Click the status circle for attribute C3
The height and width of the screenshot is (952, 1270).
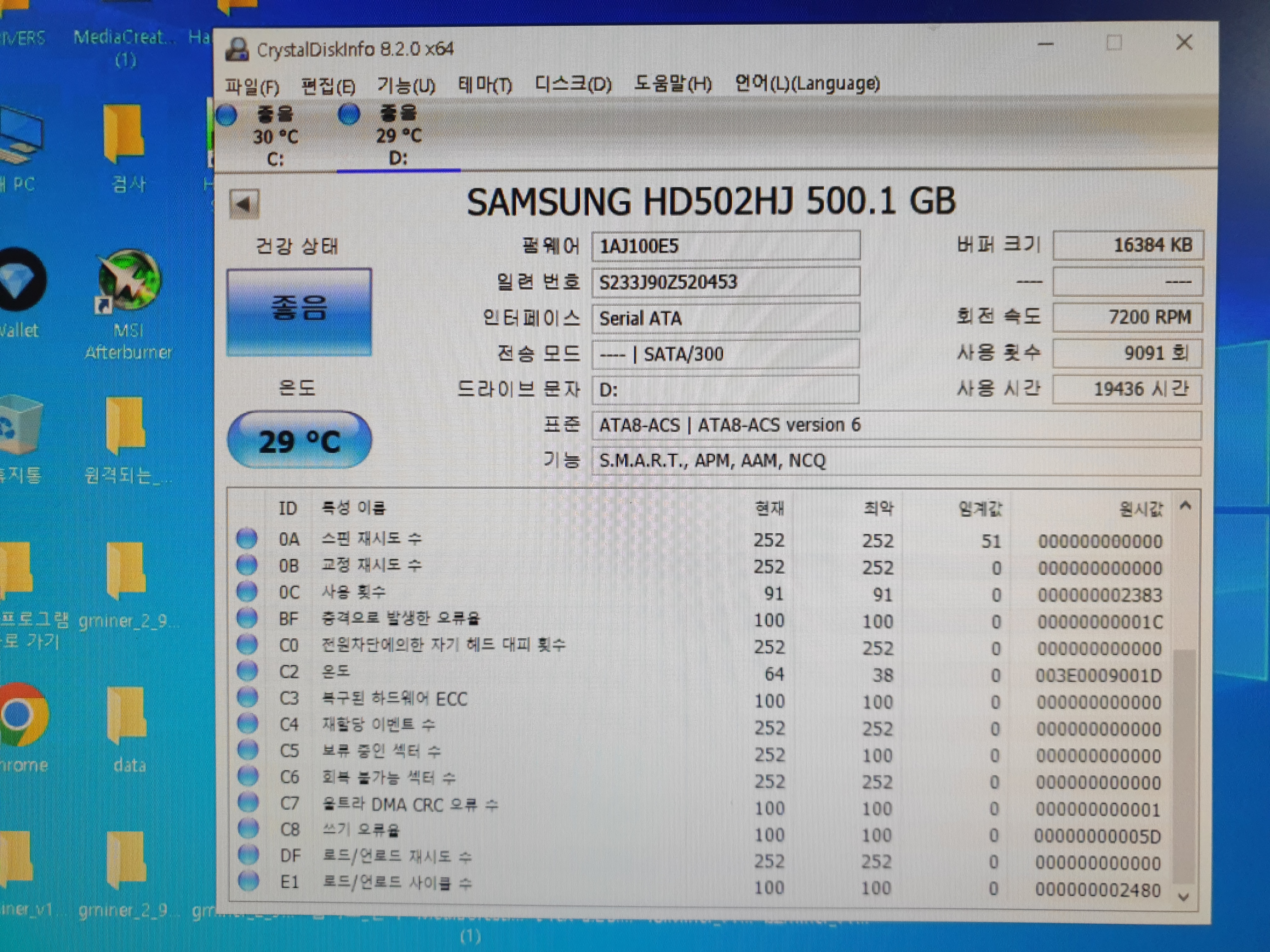248,697
